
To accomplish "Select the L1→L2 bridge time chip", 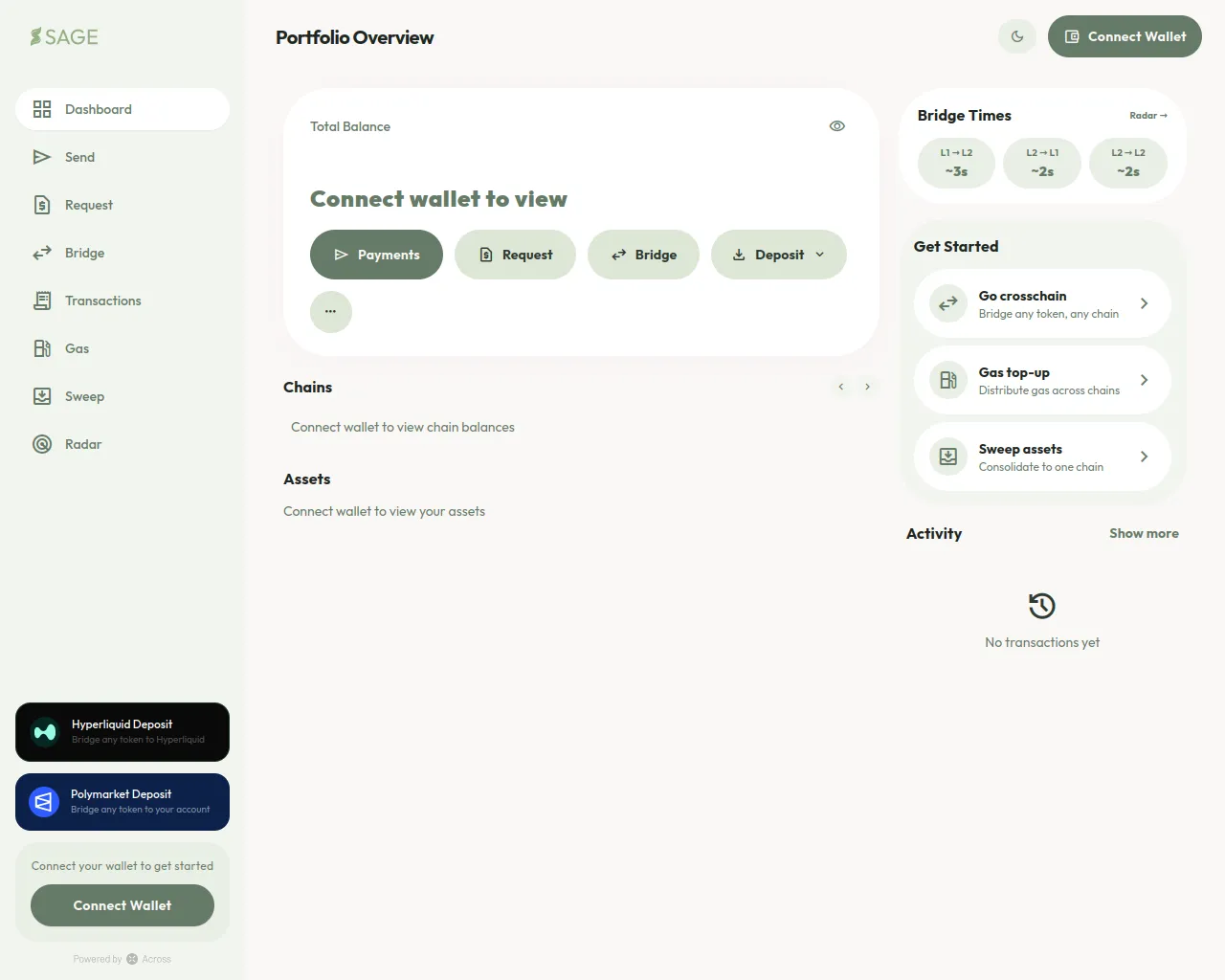I will pos(956,163).
